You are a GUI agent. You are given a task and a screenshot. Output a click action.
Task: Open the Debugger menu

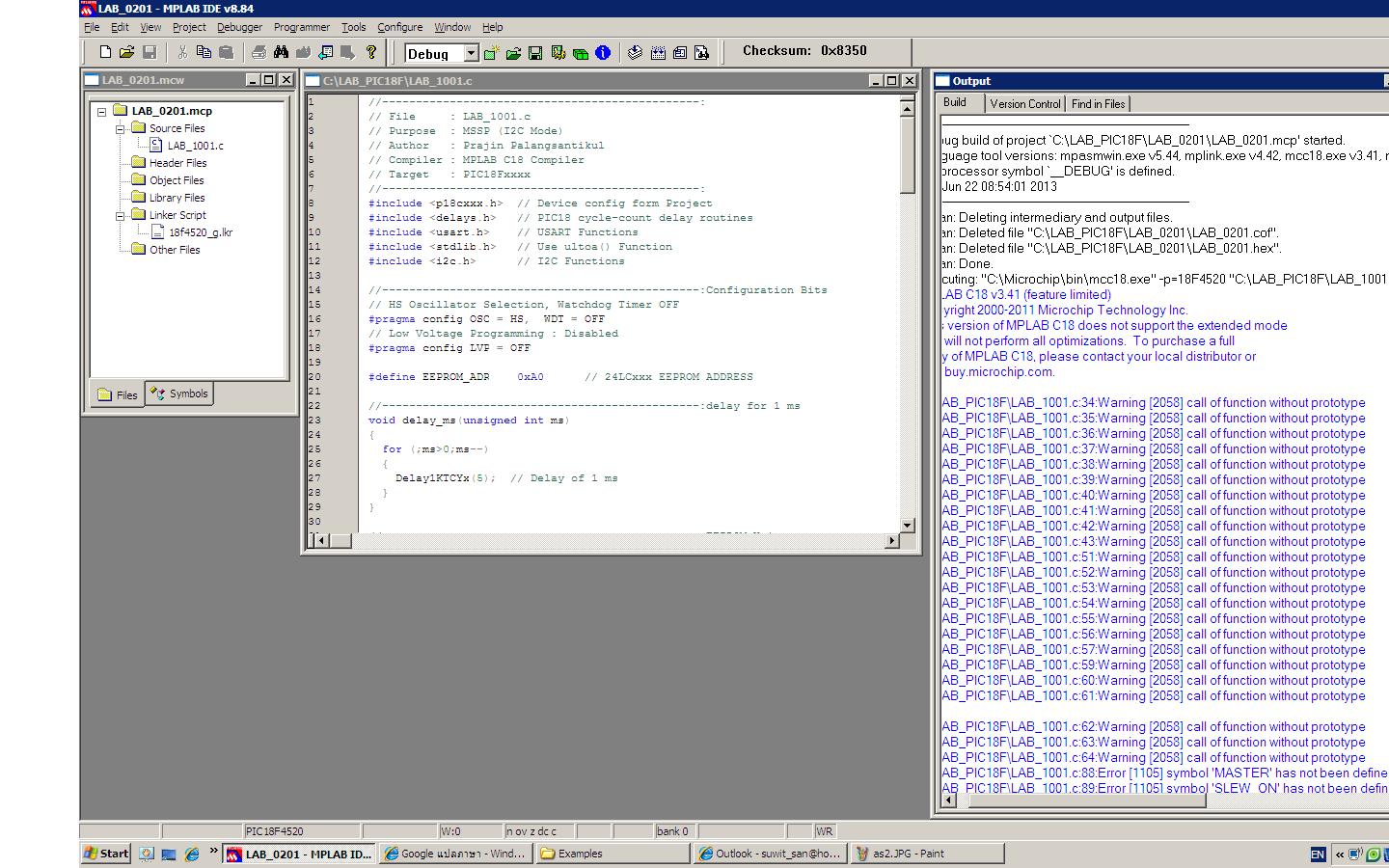(239, 27)
